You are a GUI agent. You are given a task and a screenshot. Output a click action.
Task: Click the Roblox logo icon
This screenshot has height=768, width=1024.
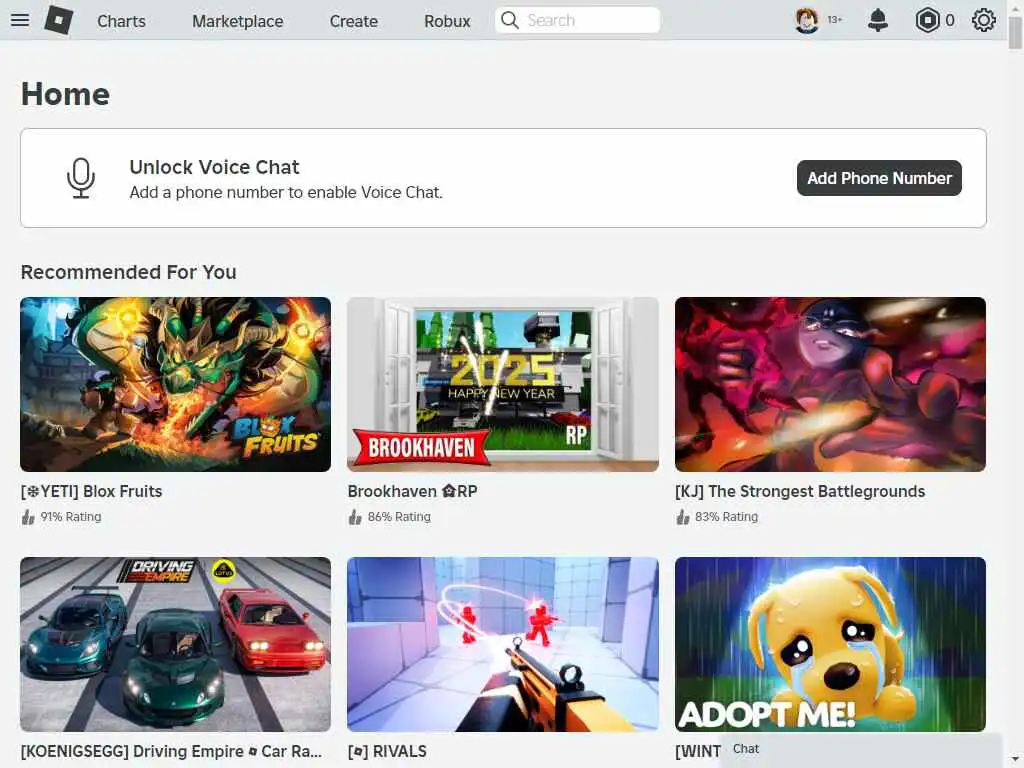pyautogui.click(x=59, y=20)
